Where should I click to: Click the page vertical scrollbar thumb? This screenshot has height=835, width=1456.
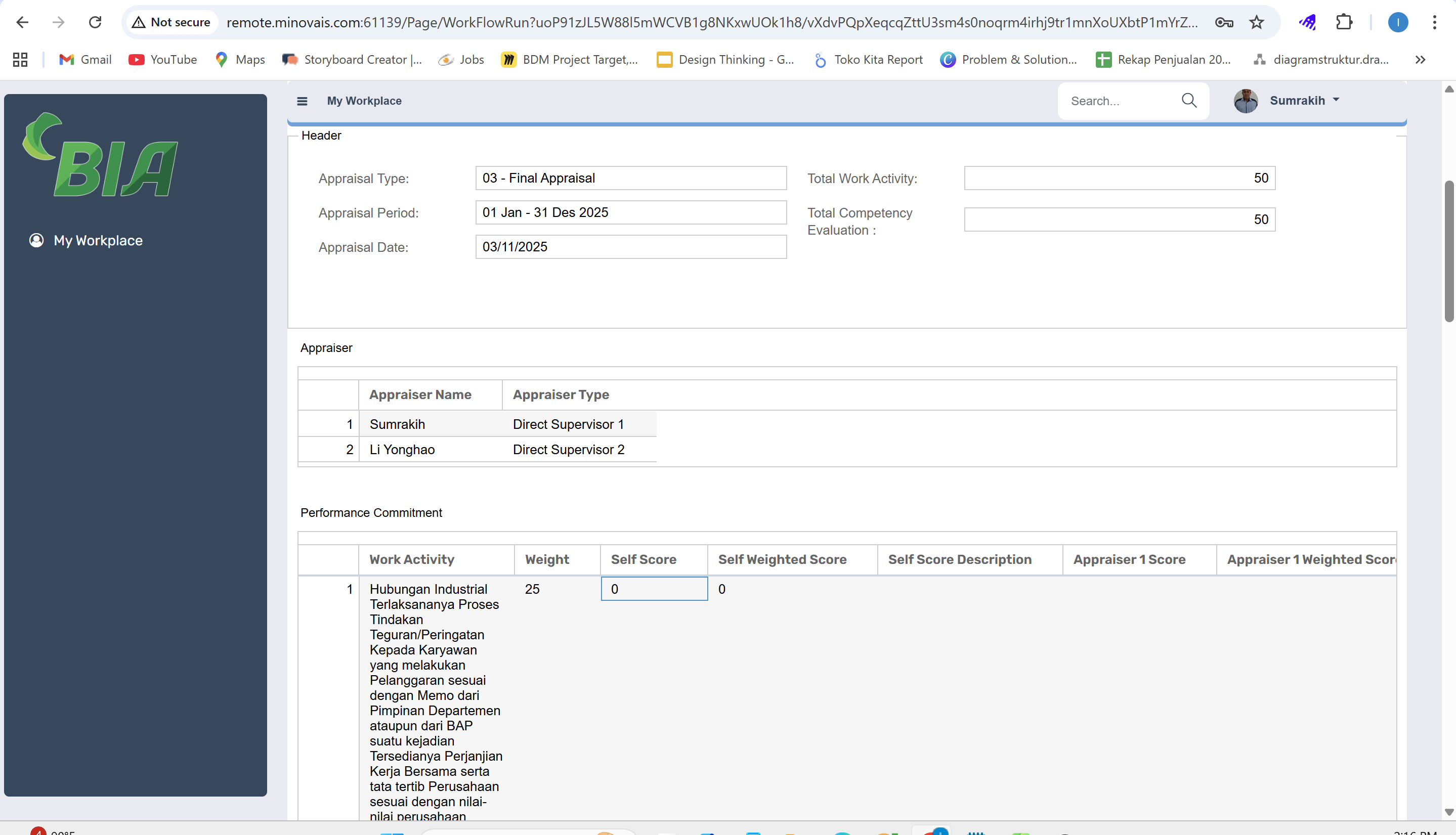[x=1449, y=252]
